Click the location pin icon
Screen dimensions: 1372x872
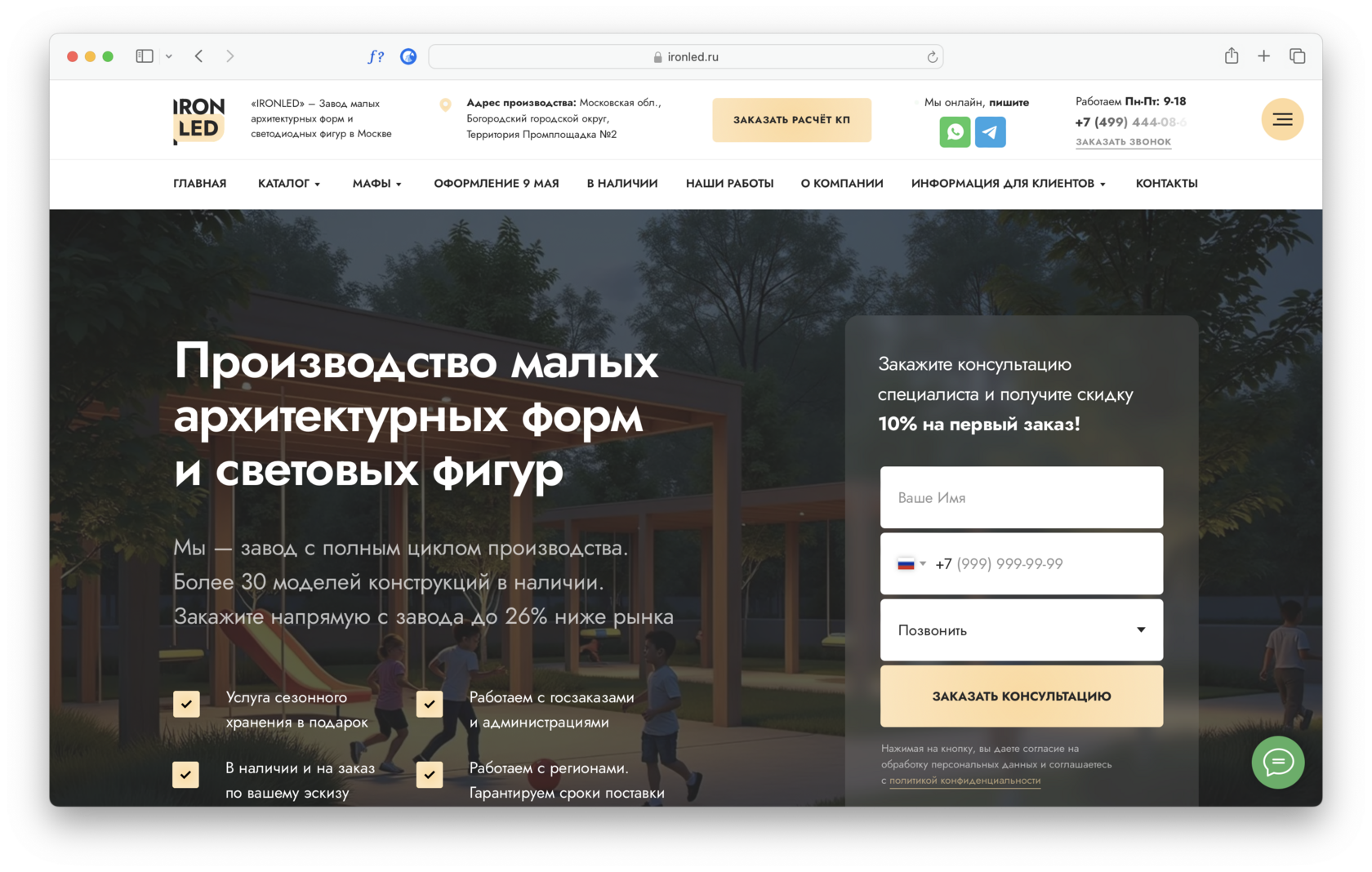coord(445,105)
